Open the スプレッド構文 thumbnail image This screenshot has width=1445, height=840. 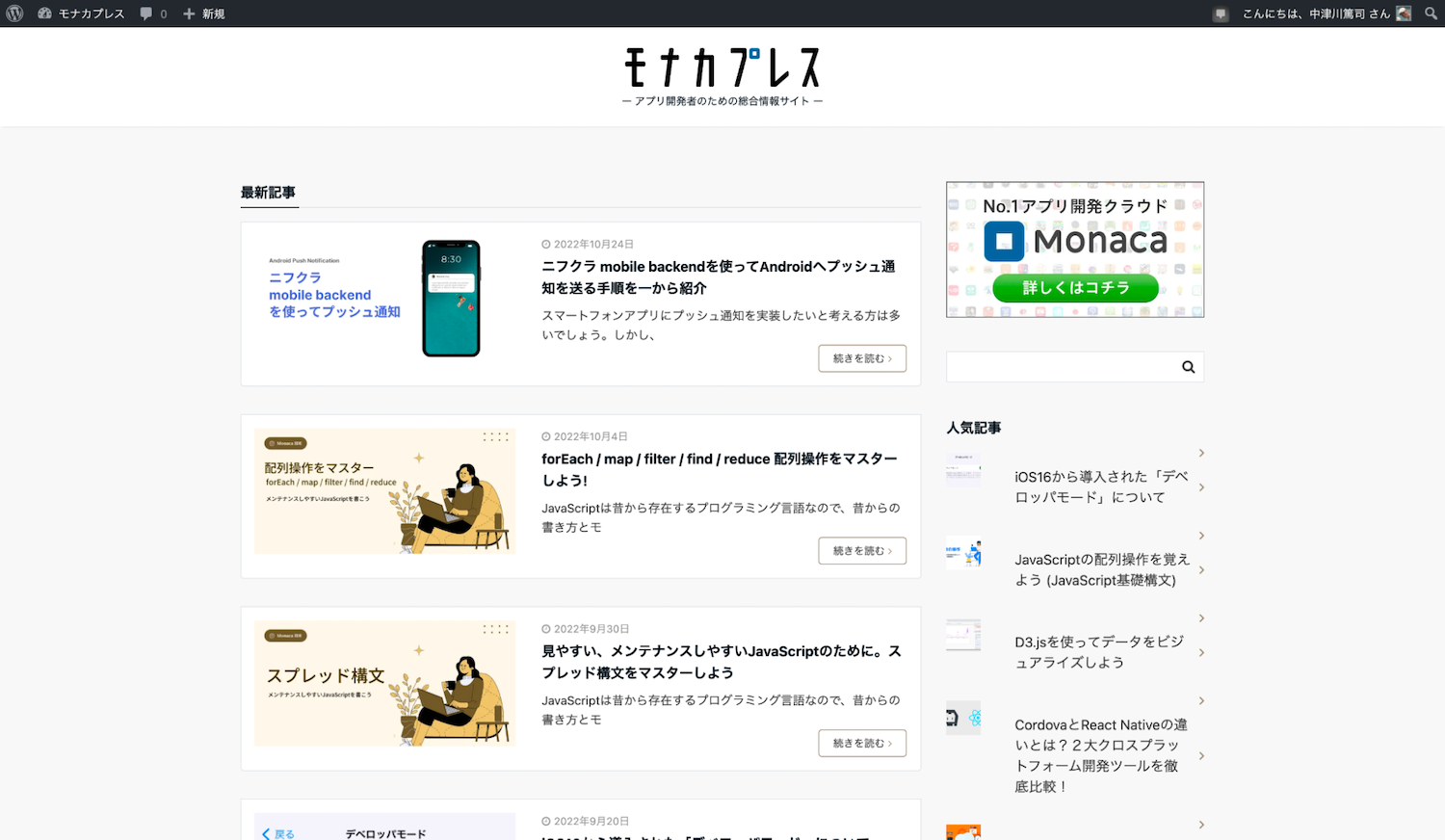385,684
